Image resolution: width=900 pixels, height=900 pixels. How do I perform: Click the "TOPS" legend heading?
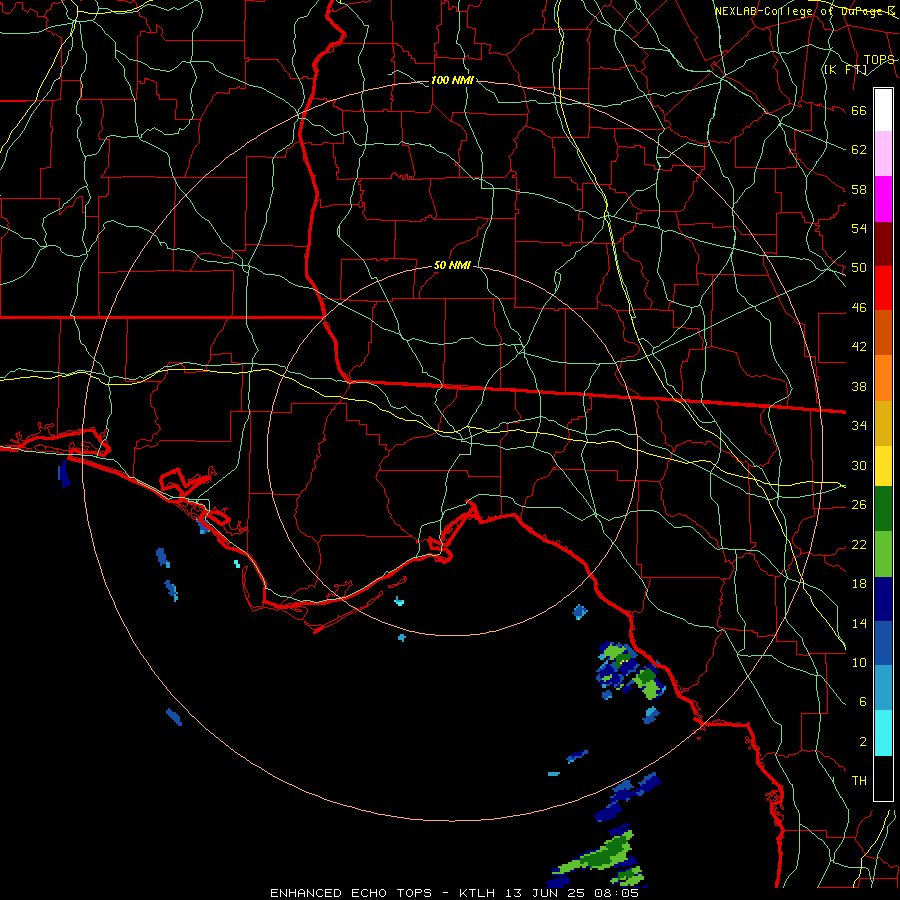click(879, 60)
